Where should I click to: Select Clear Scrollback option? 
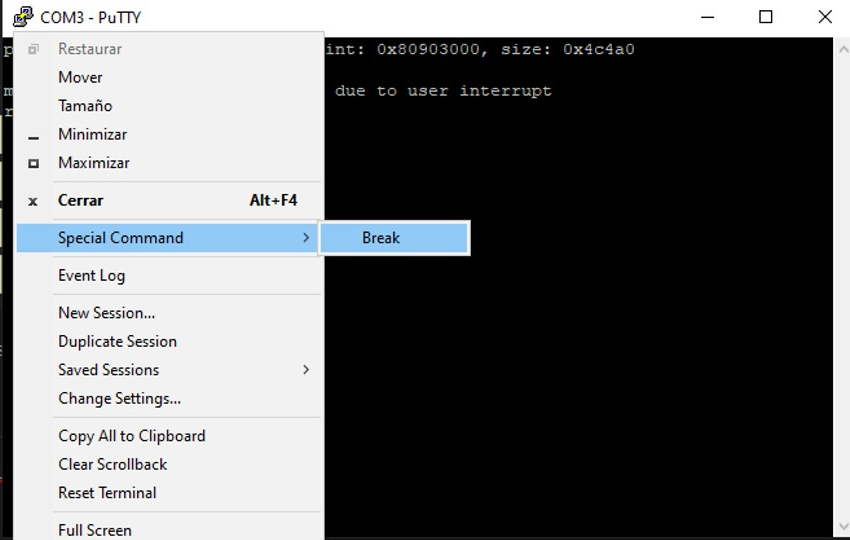[112, 465]
